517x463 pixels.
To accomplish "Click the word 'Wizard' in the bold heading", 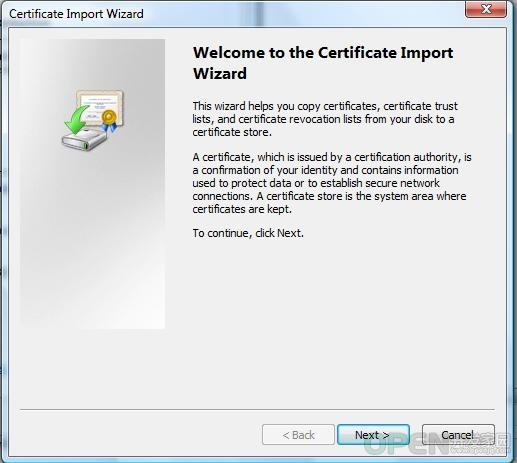I will point(220,73).
